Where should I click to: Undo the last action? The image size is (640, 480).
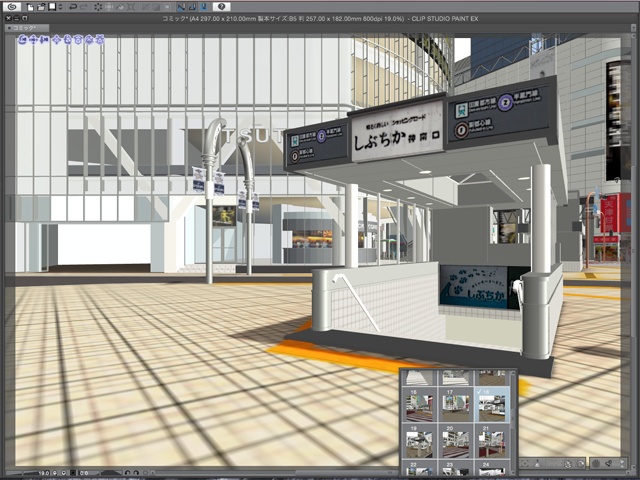[73, 7]
